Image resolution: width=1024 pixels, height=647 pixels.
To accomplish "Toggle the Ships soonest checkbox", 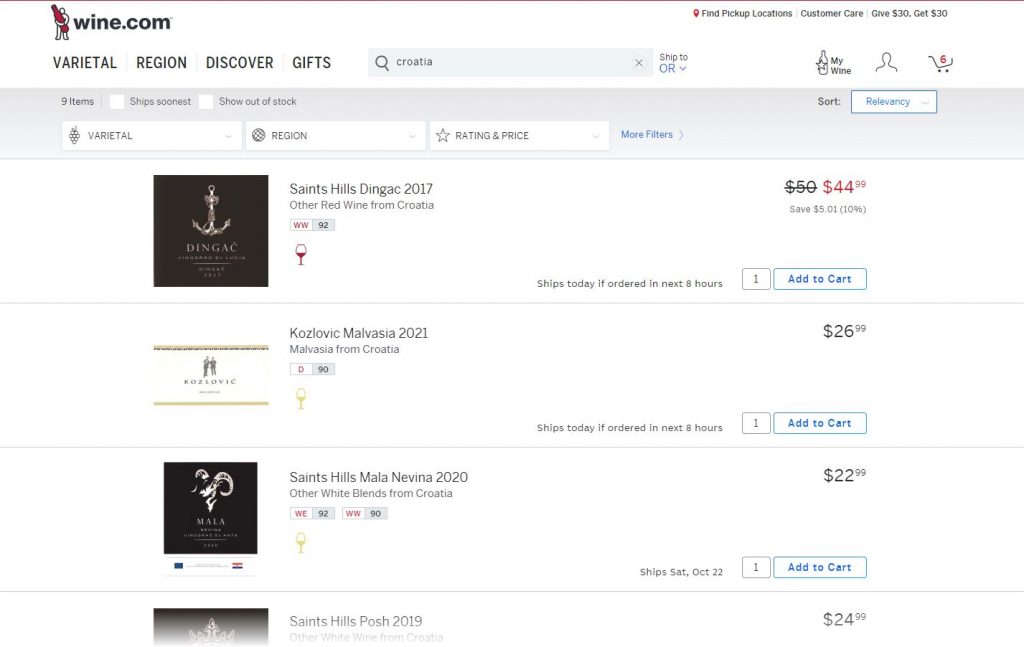I will (x=117, y=102).
